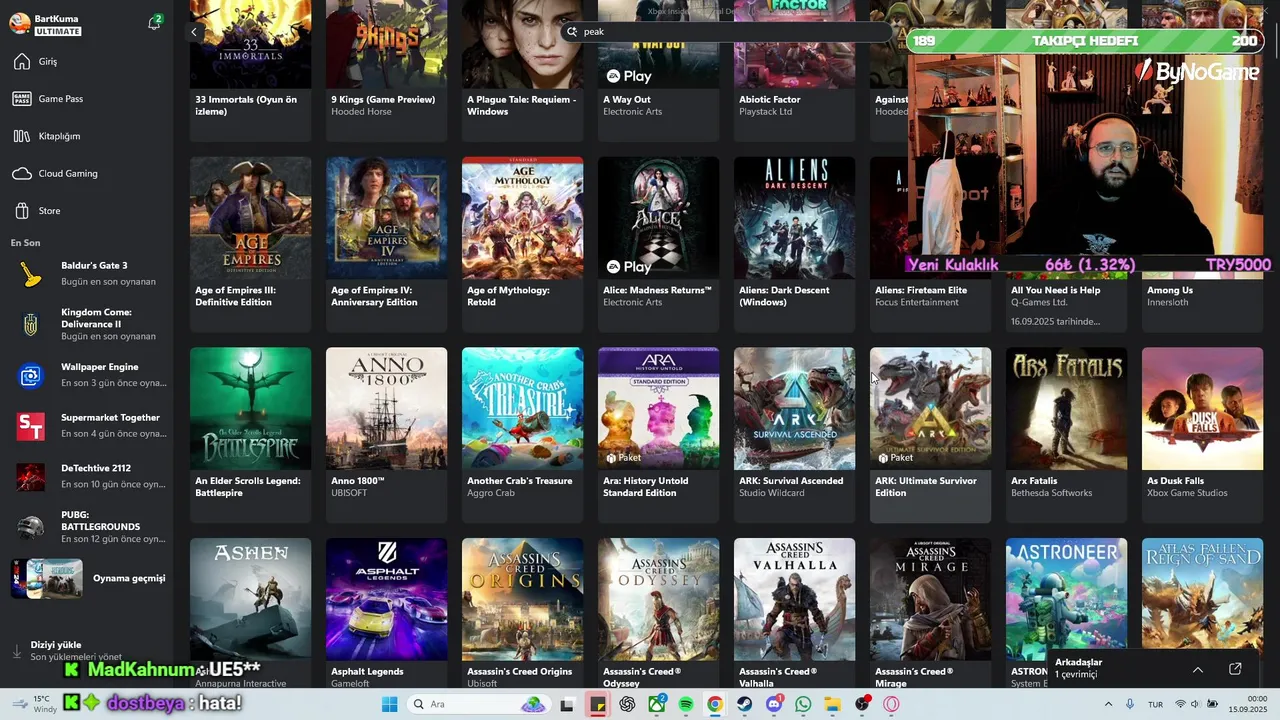
Task: Open Age of Mythology: Retold card
Action: coord(522,243)
